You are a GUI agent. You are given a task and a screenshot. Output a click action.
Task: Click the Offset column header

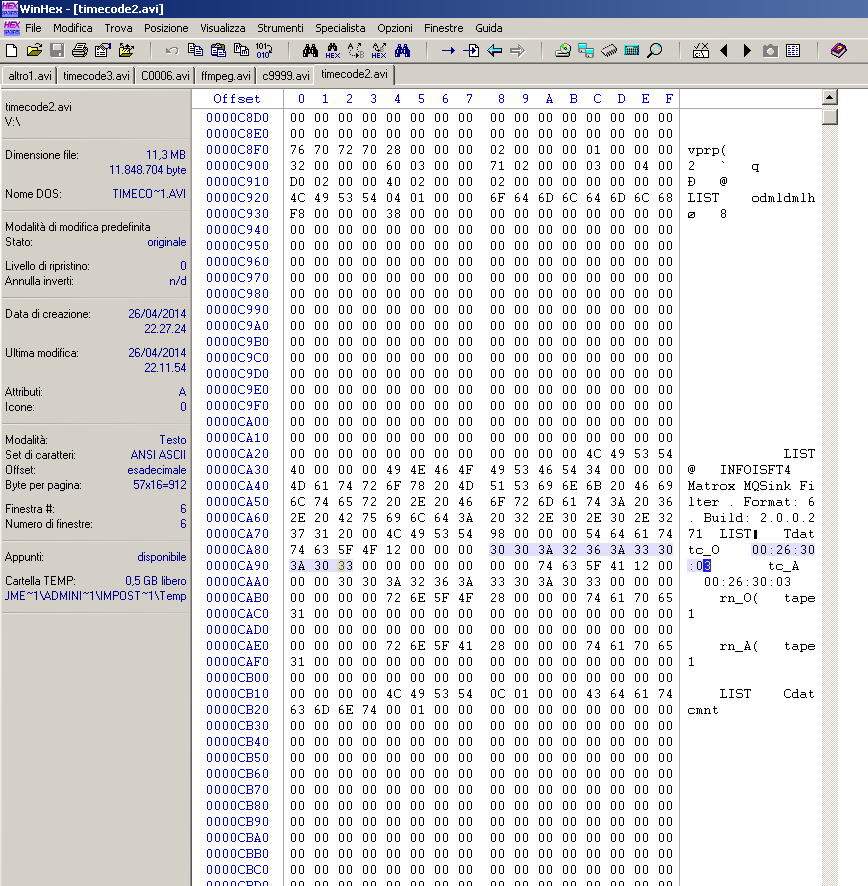(x=237, y=98)
